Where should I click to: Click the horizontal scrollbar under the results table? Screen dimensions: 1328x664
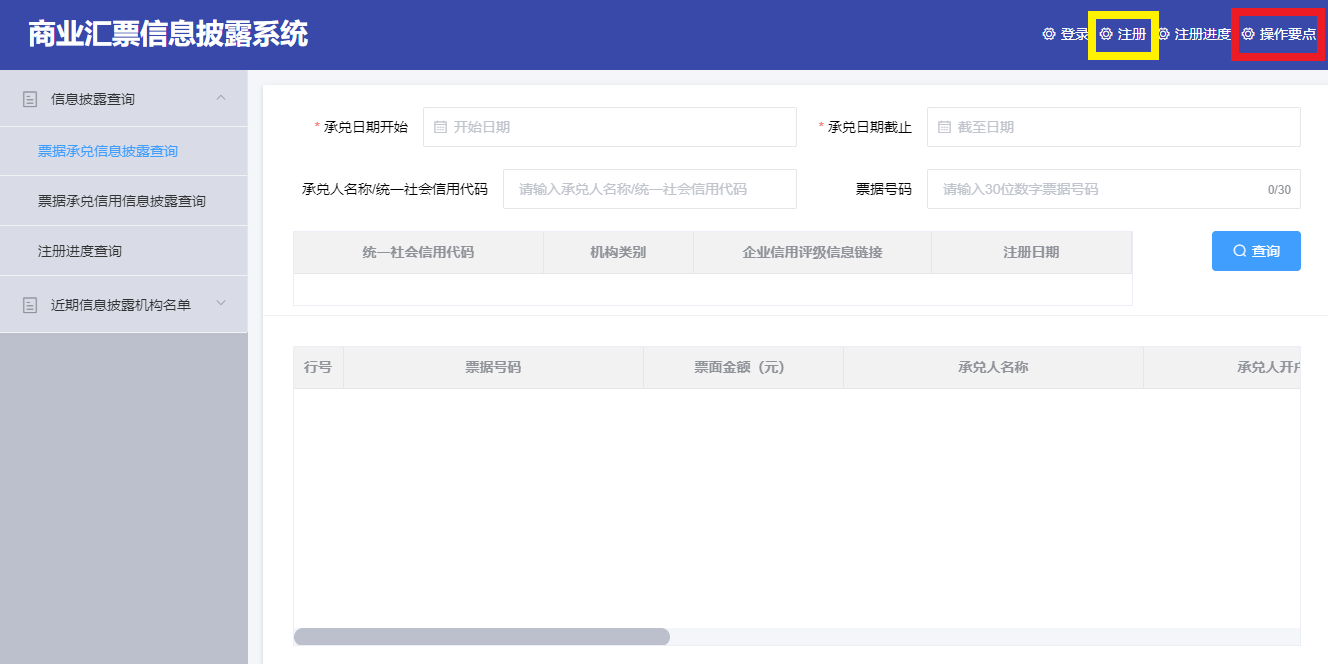tap(482, 637)
